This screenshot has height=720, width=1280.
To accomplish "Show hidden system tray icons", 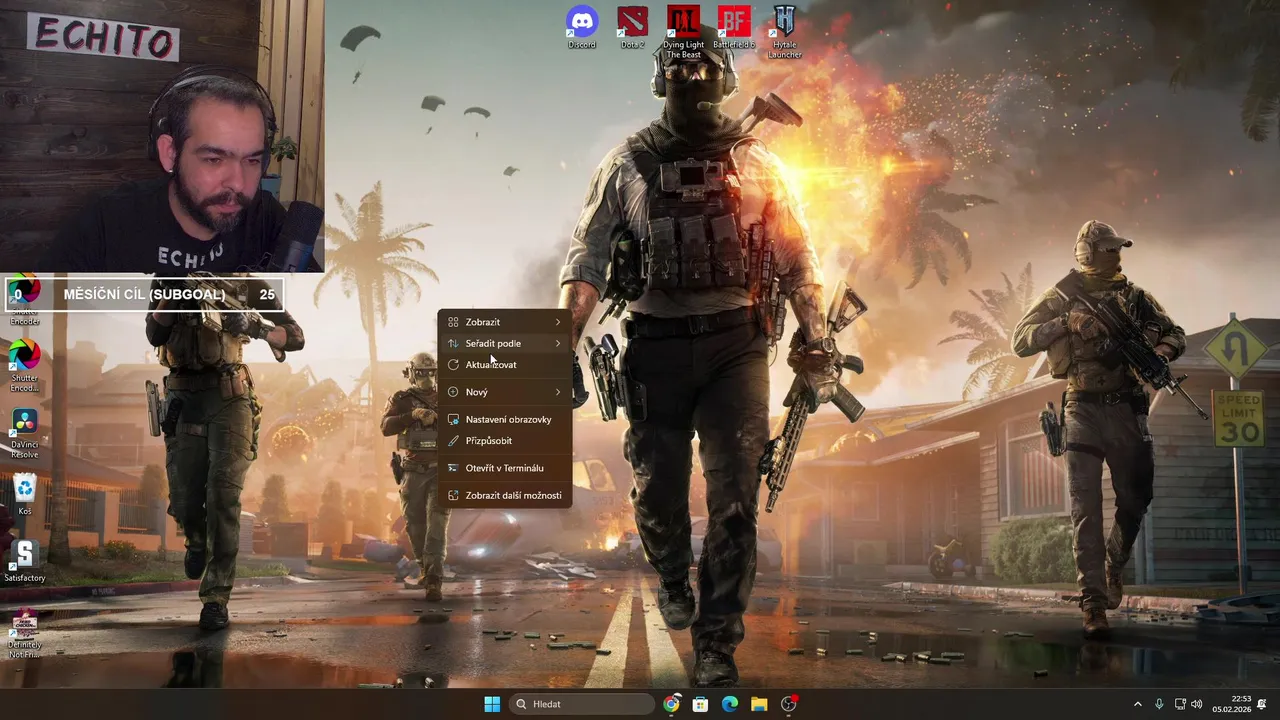I will coord(1137,704).
